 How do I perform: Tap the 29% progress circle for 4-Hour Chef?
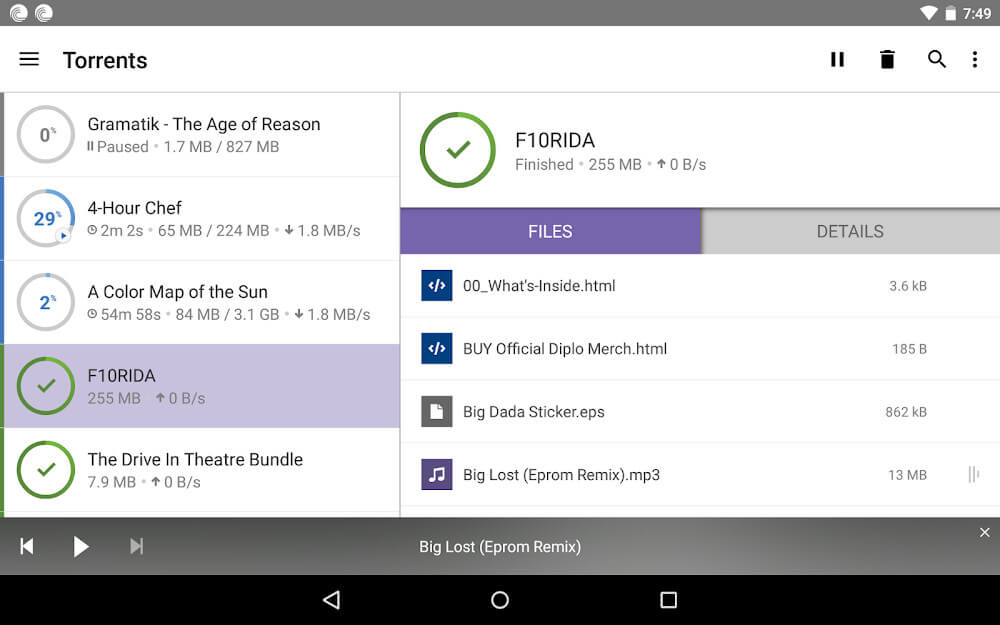(46, 218)
